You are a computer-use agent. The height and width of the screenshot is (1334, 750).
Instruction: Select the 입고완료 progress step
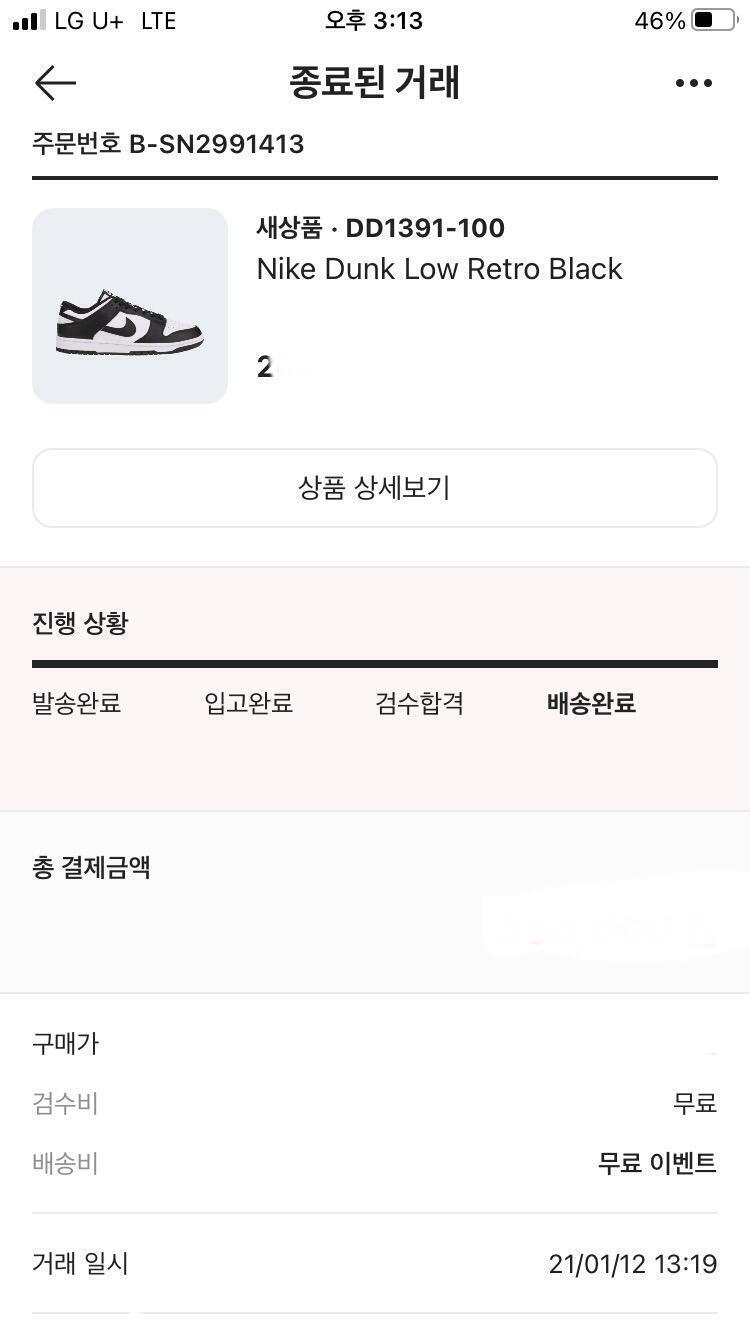click(249, 703)
